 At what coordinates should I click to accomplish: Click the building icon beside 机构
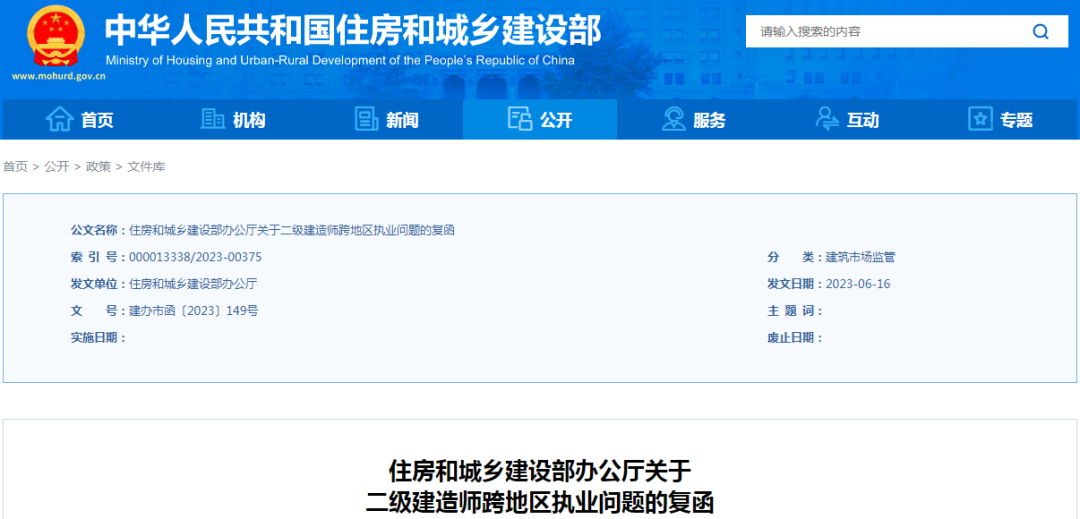[x=213, y=119]
